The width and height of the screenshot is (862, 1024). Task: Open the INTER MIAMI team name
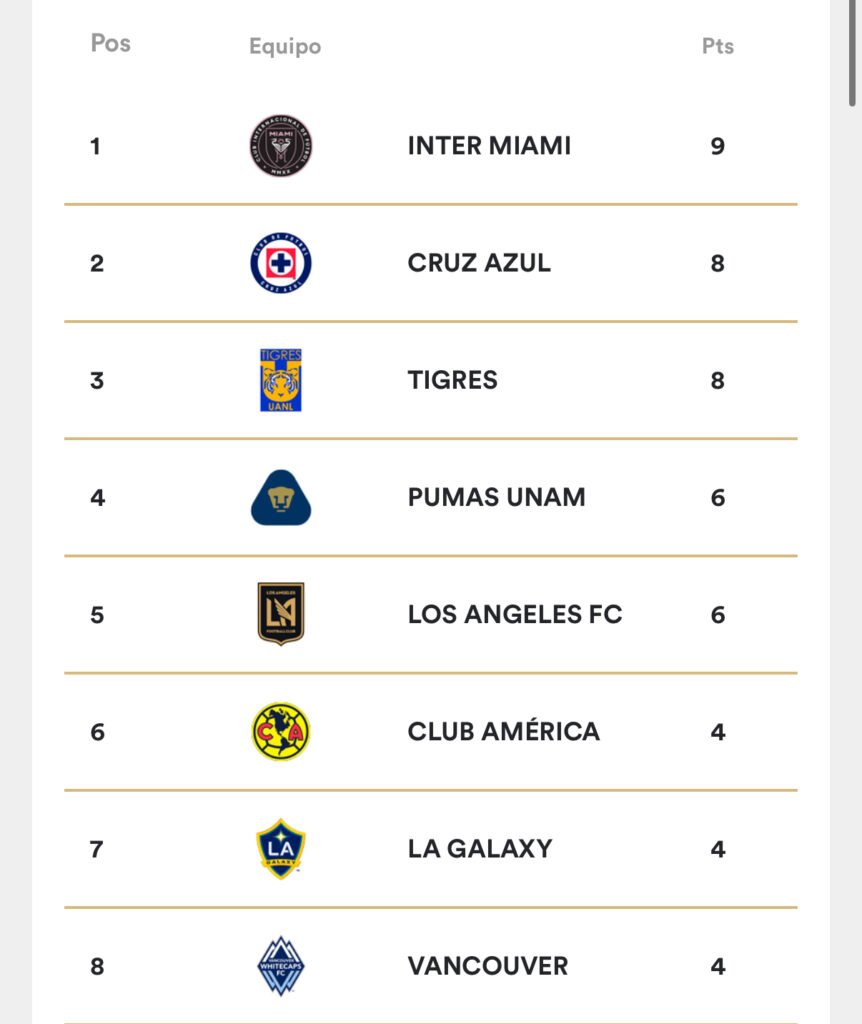pos(489,146)
